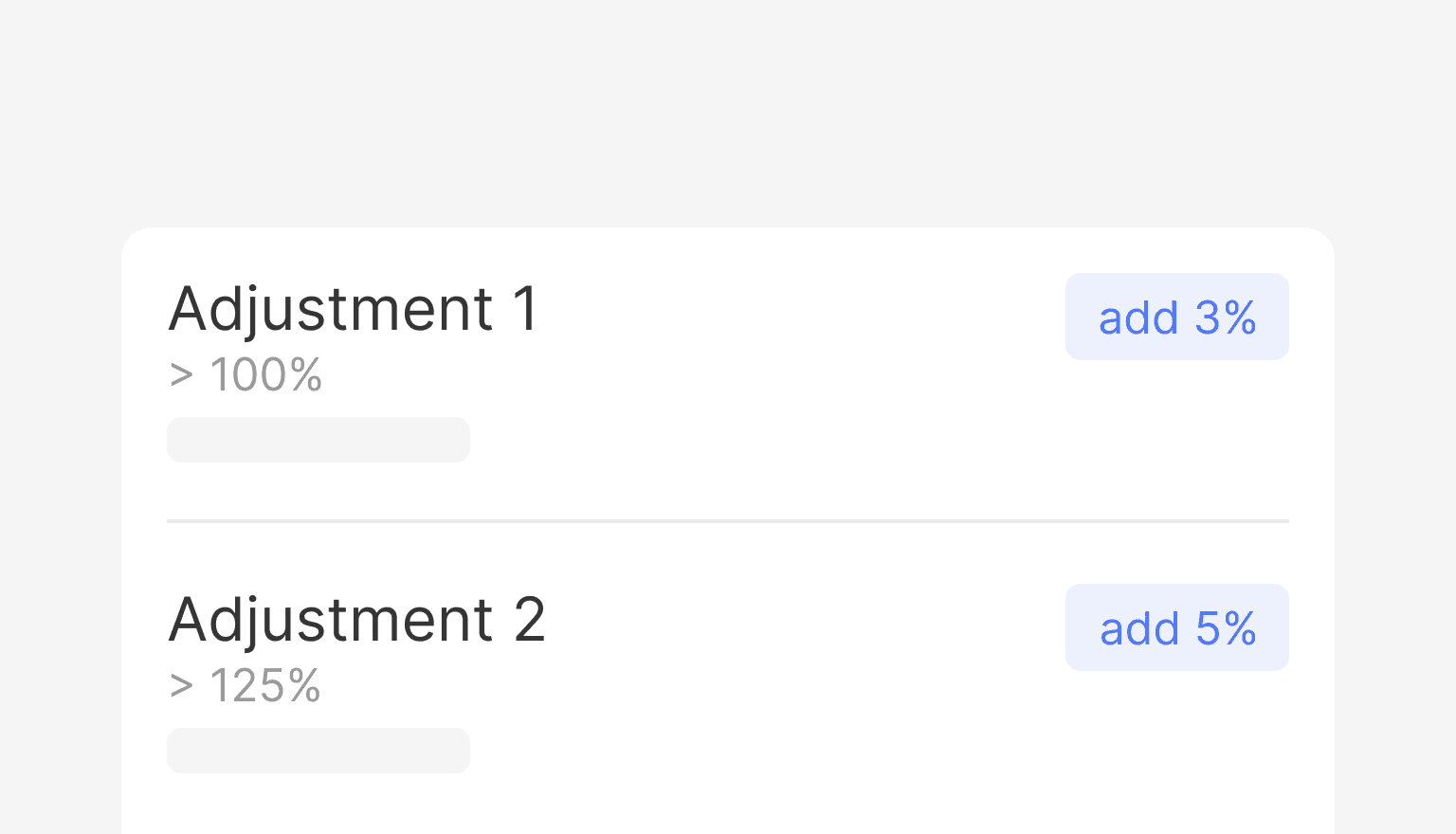Click the word "add" in the 3% badge
This screenshot has height=834, width=1456.
1137,317
